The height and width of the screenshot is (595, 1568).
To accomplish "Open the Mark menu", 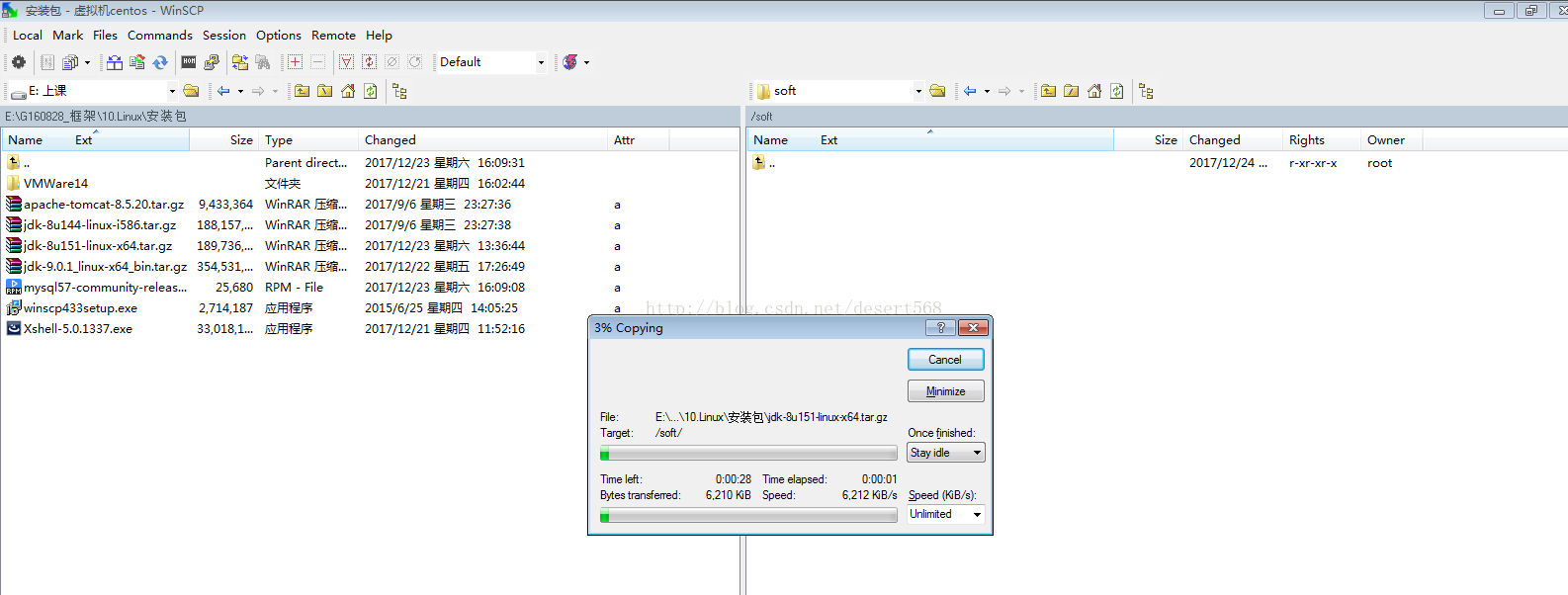I will tap(67, 35).
